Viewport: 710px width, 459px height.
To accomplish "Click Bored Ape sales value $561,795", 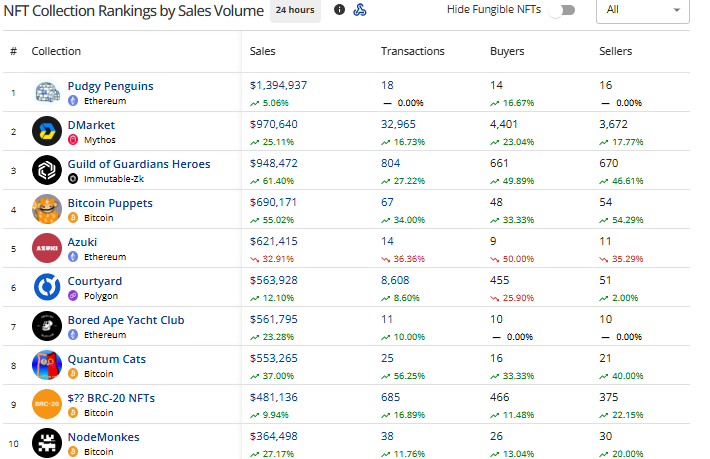I will pos(273,319).
